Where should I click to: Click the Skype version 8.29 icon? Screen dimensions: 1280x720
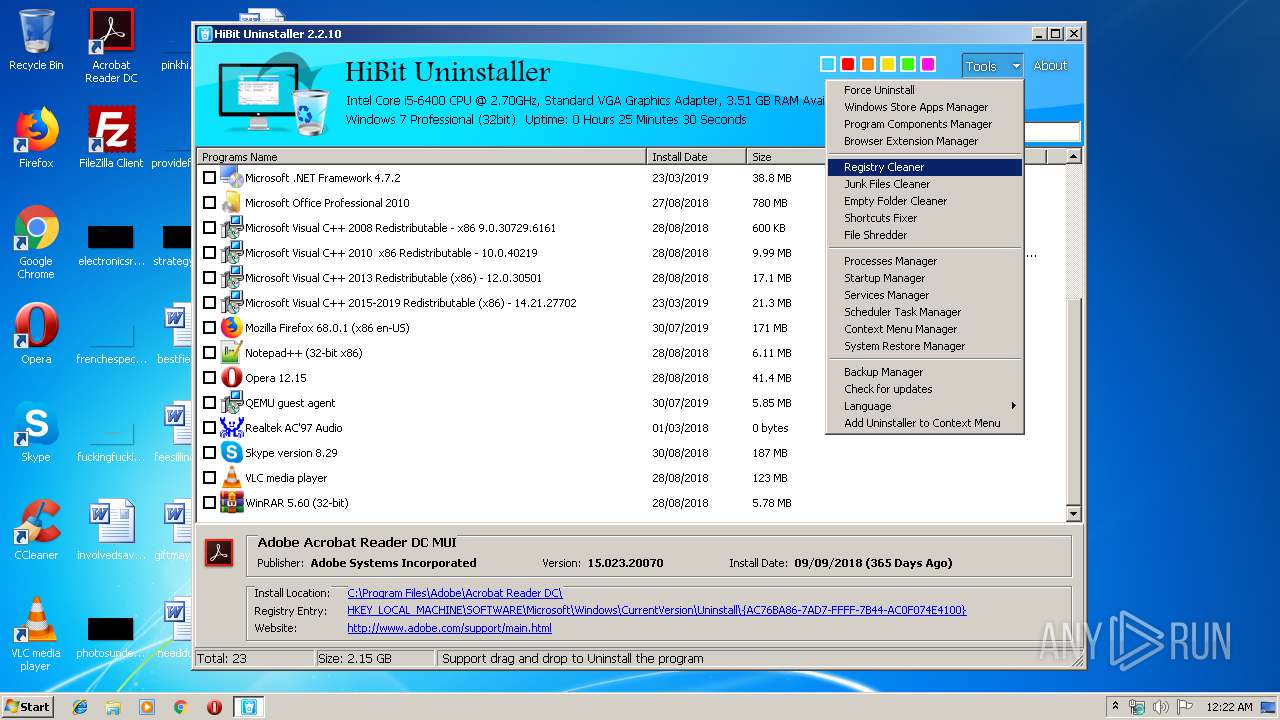coord(232,452)
